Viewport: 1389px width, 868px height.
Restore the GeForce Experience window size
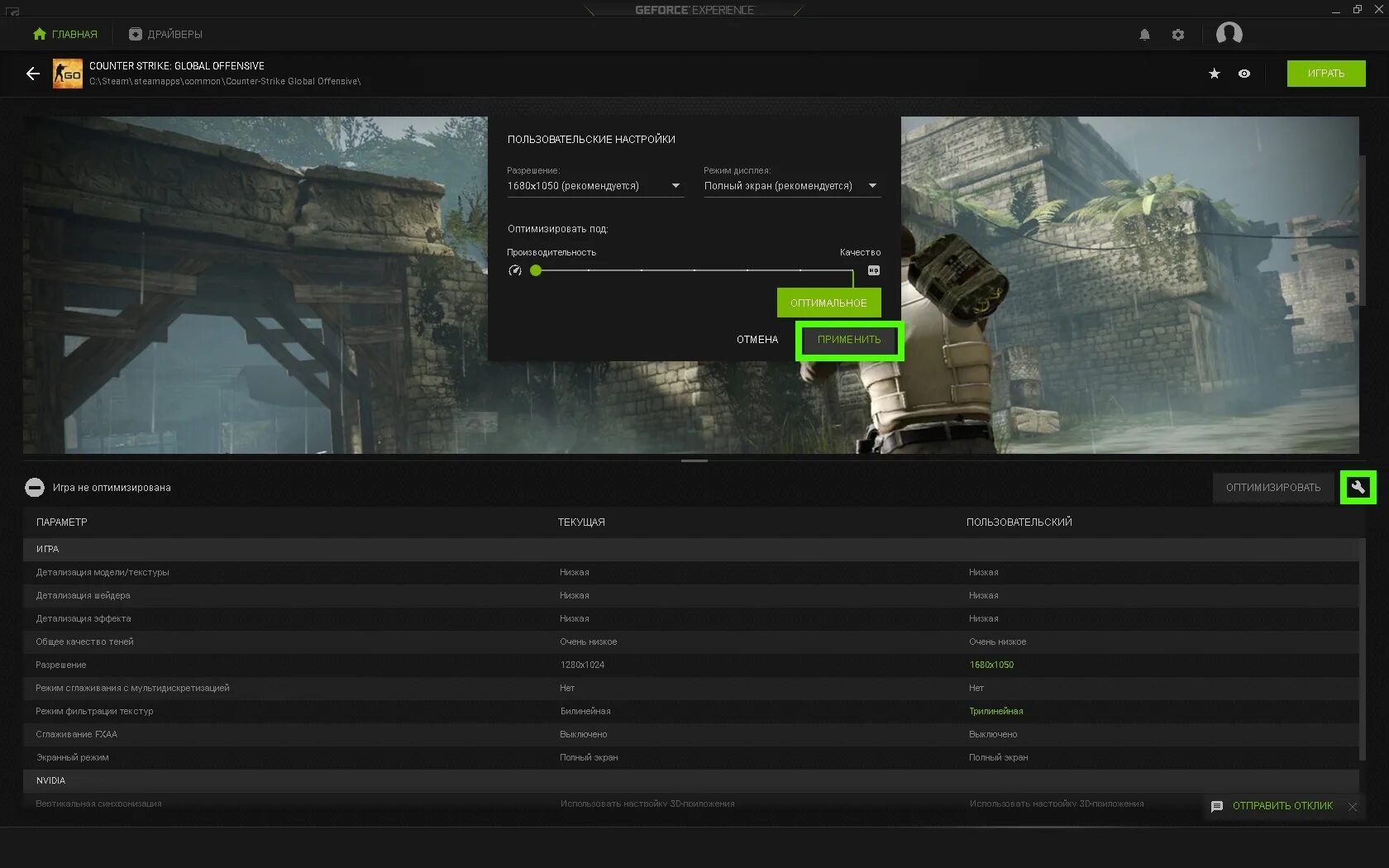point(1358,10)
